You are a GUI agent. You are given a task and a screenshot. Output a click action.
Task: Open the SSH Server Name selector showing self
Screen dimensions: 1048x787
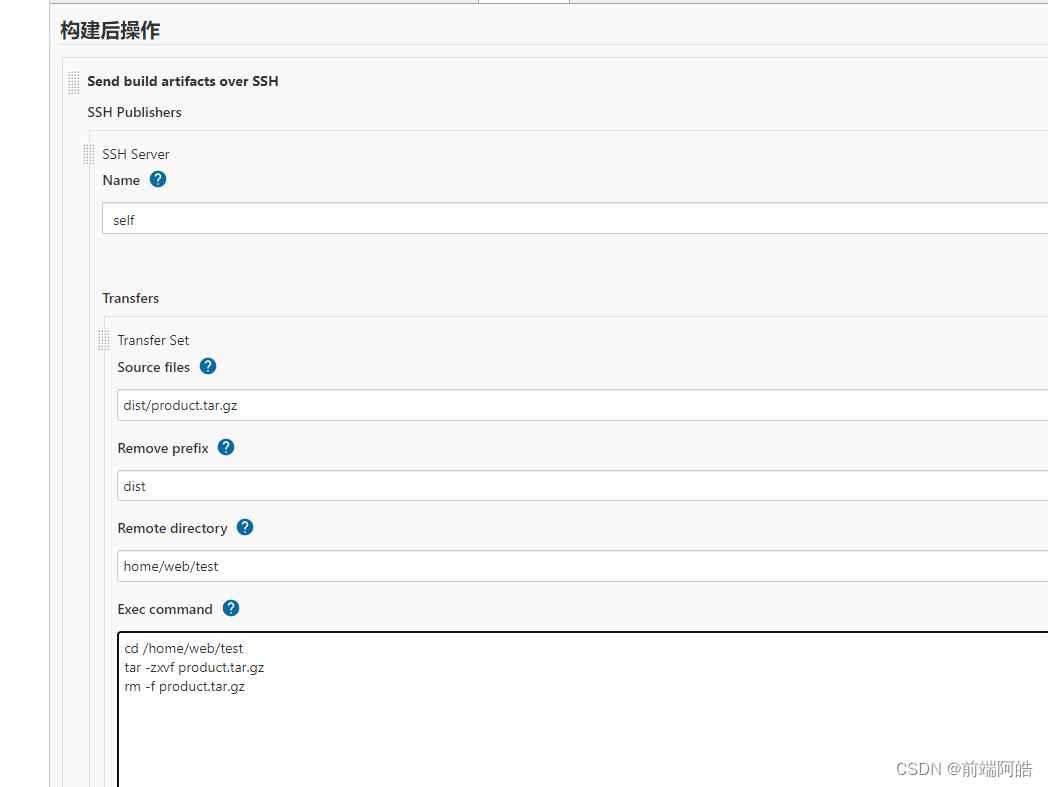coord(575,219)
